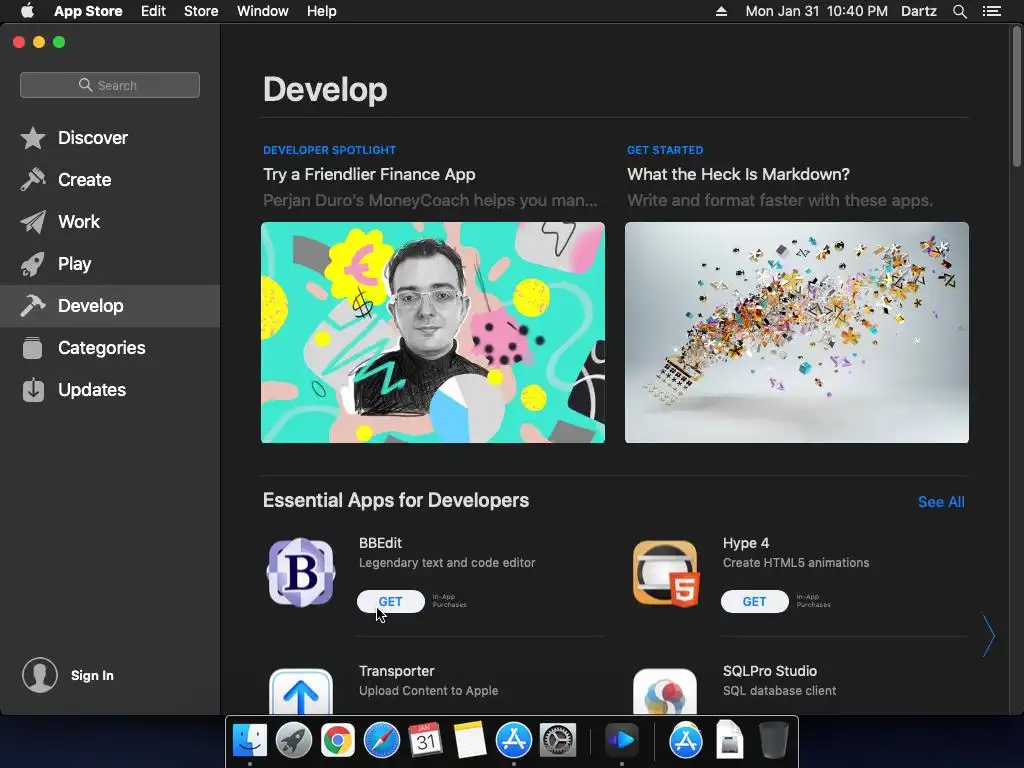Viewport: 1024px width, 768px height.
Task: Open the Categories icon in sidebar
Action: tap(33, 348)
